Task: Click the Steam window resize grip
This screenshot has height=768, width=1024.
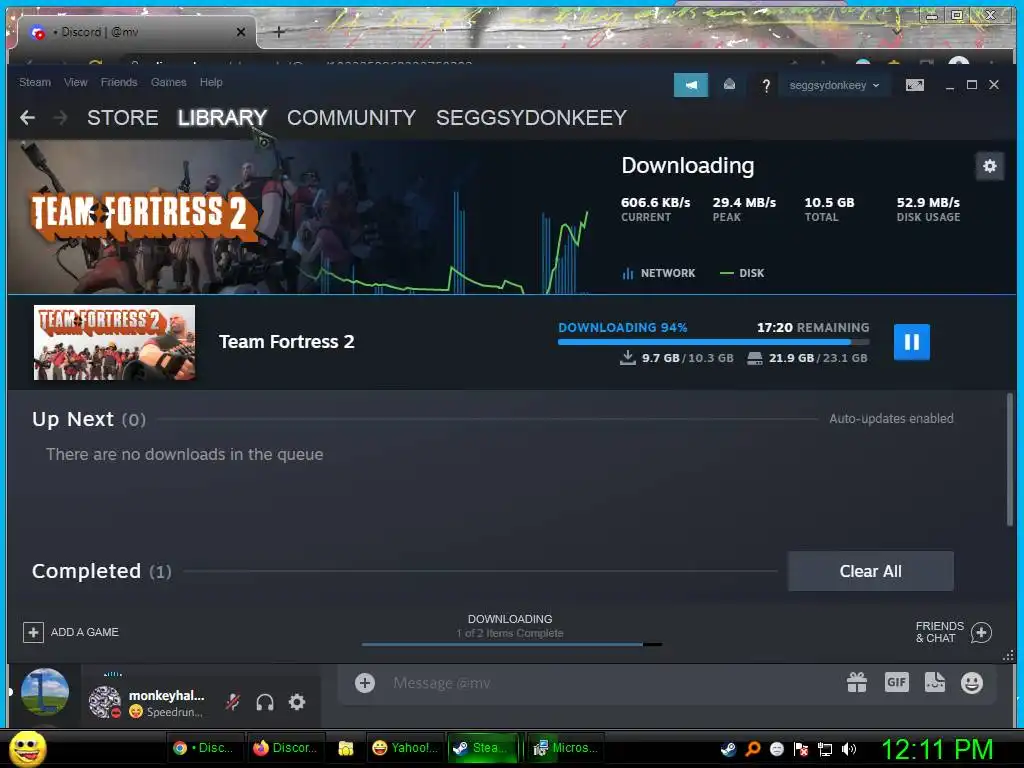Action: tap(1008, 655)
